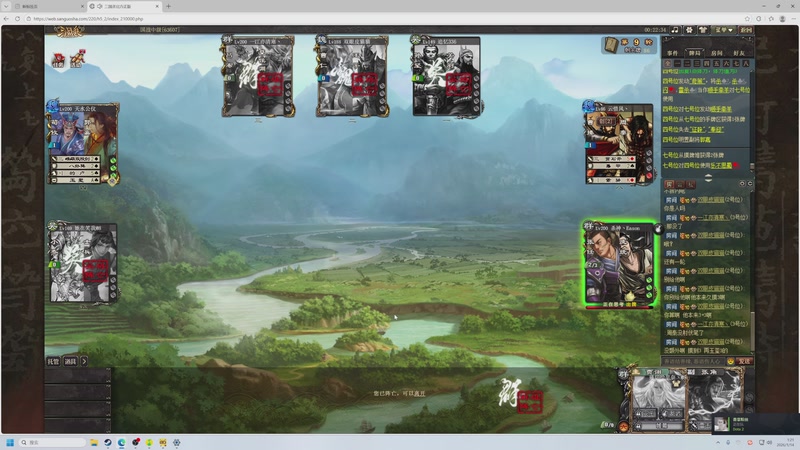Select the 二 seat log filter
Screen dimensions: 800x450
[687, 64]
